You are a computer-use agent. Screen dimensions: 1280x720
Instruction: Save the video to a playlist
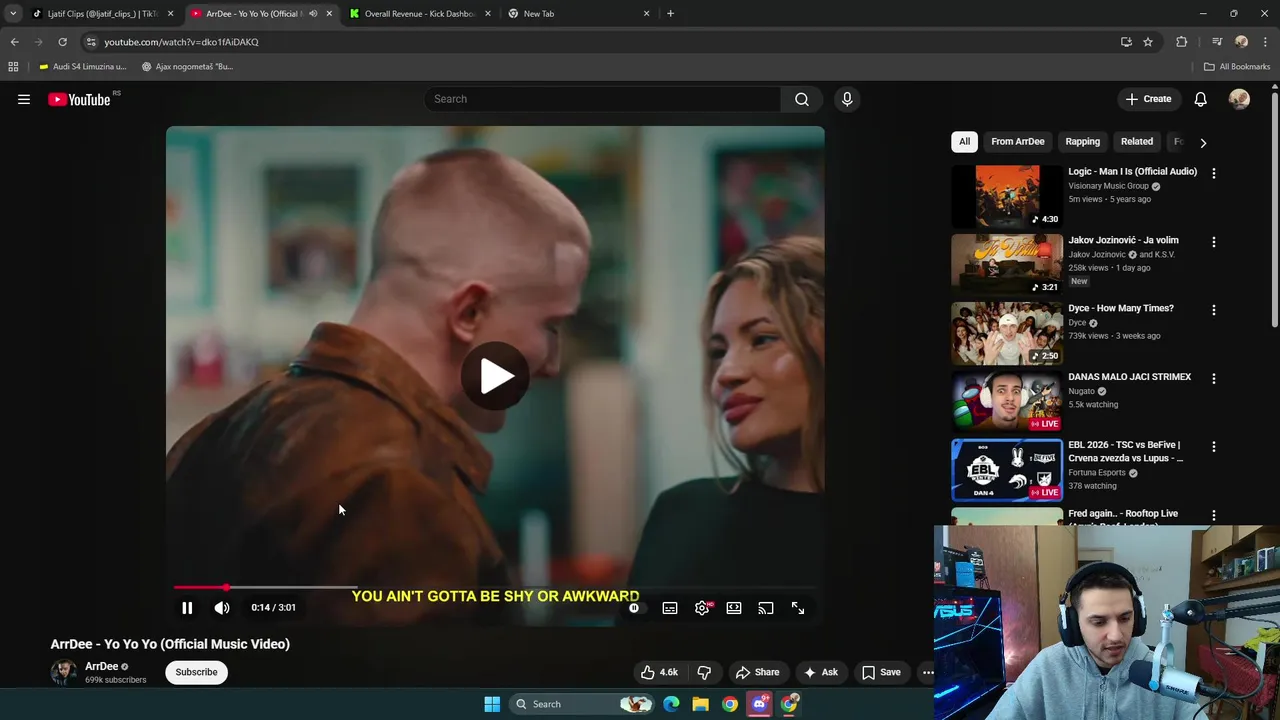coord(882,672)
